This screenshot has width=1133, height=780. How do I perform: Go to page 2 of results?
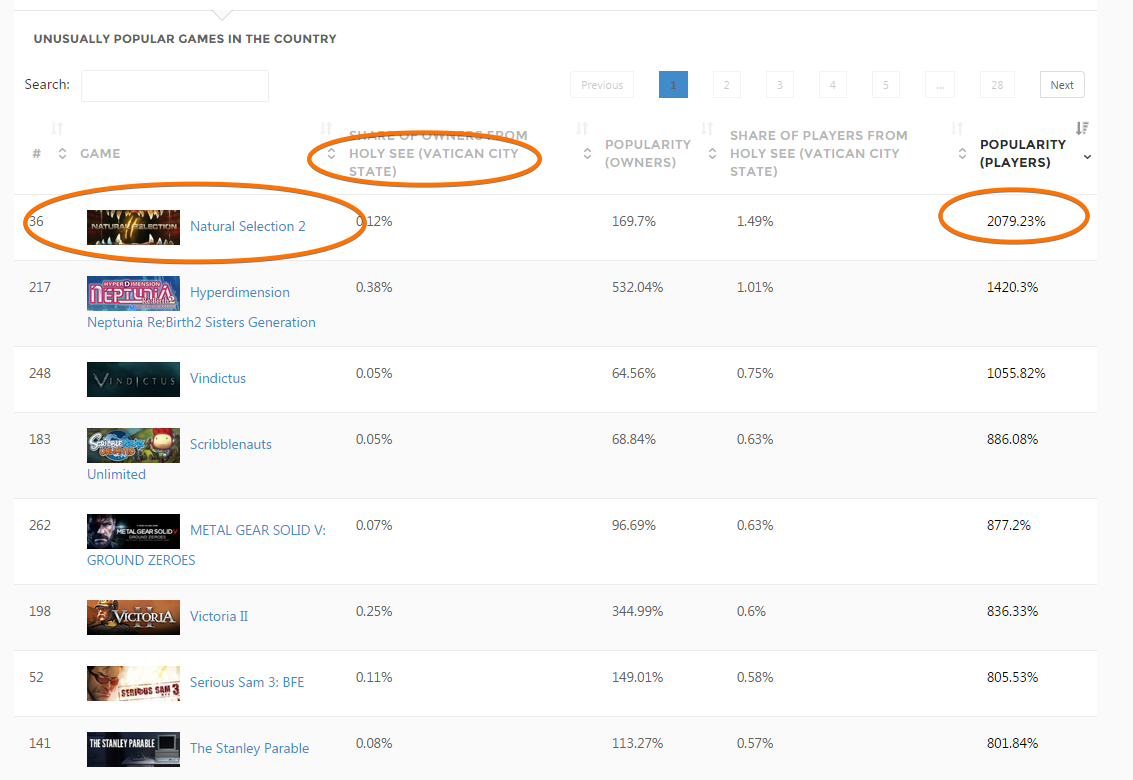726,85
